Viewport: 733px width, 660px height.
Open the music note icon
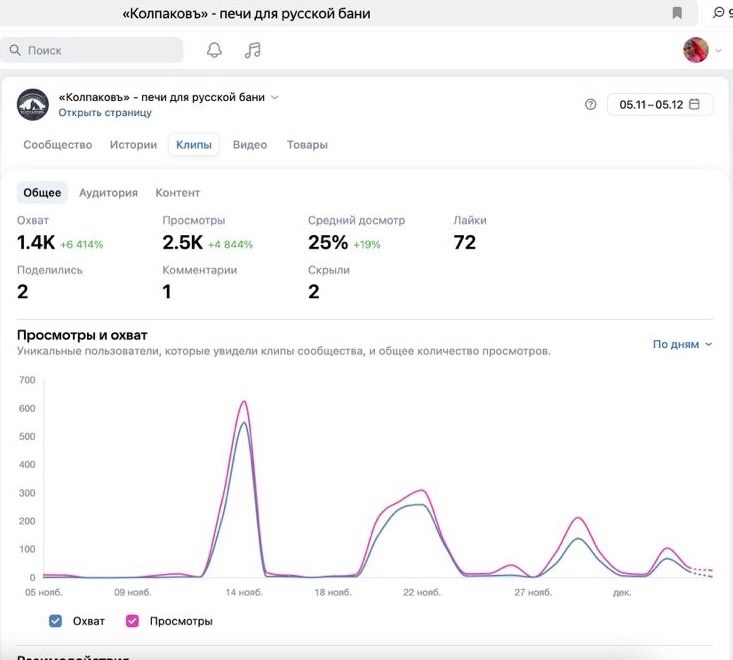252,50
